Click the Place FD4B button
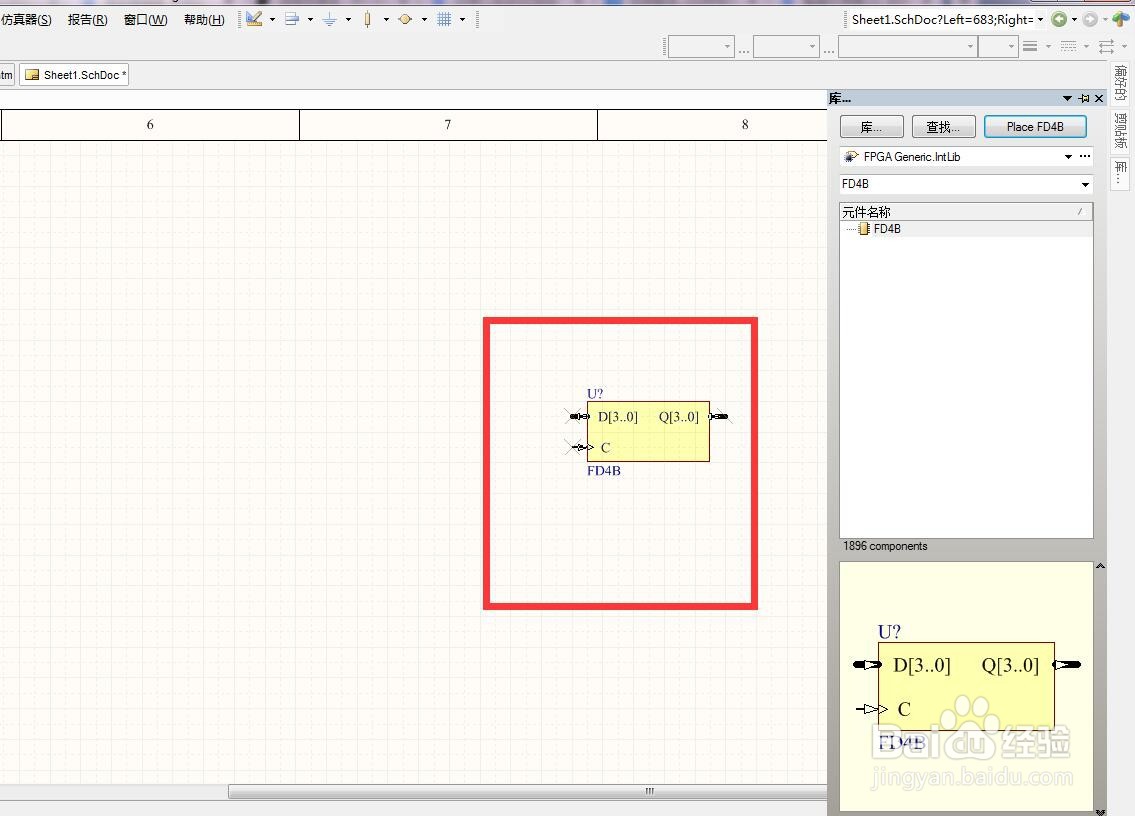The width and height of the screenshot is (1135, 816). (x=1035, y=127)
